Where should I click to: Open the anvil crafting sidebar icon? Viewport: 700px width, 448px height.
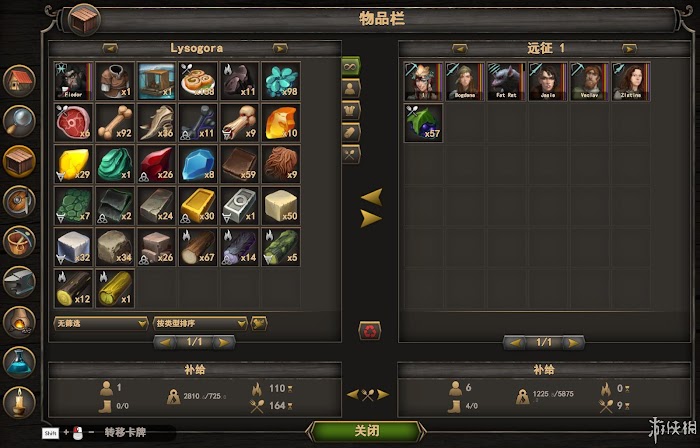(19, 282)
